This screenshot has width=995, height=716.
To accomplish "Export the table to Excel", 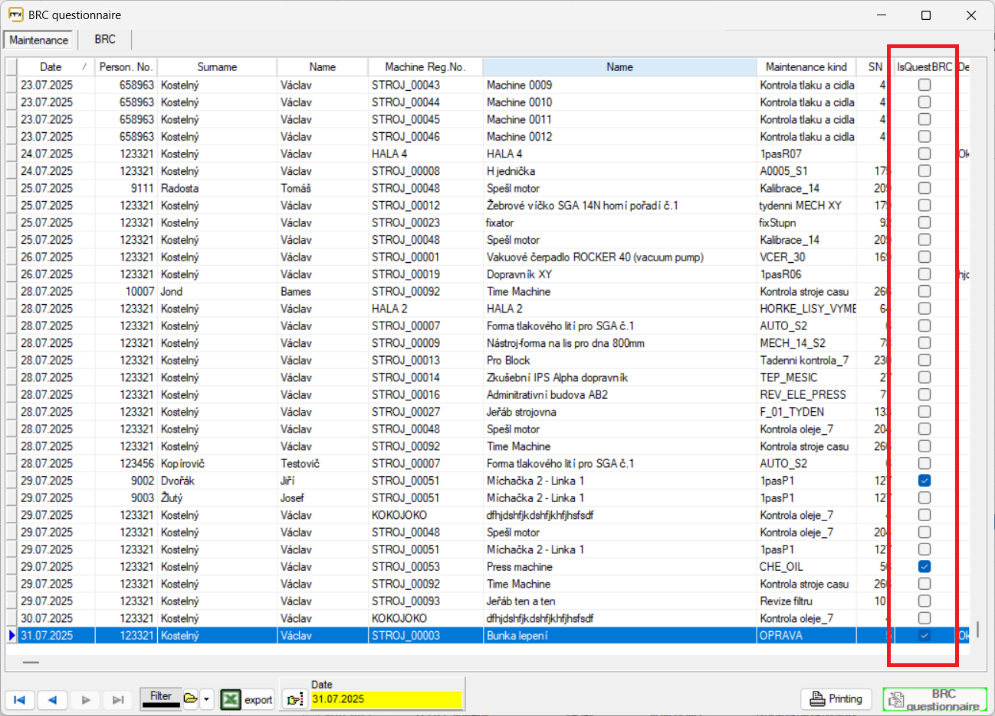I will 247,699.
